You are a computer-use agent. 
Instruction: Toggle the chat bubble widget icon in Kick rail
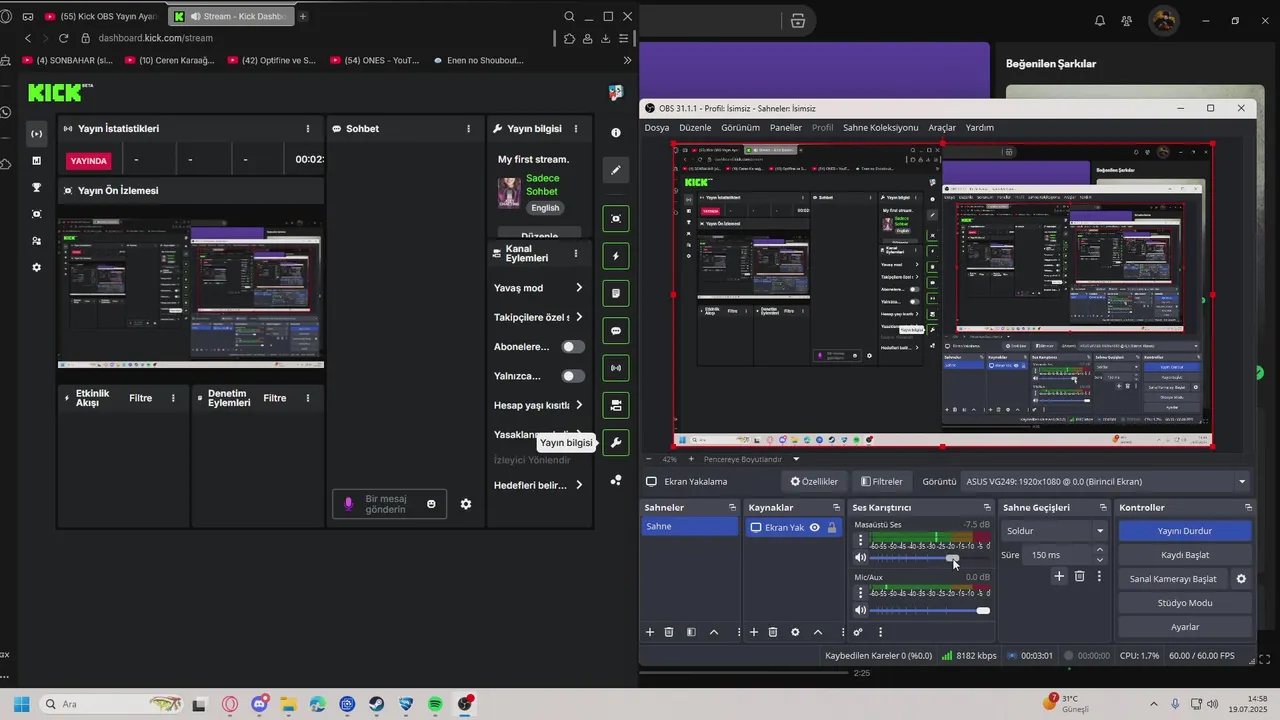(x=616, y=331)
